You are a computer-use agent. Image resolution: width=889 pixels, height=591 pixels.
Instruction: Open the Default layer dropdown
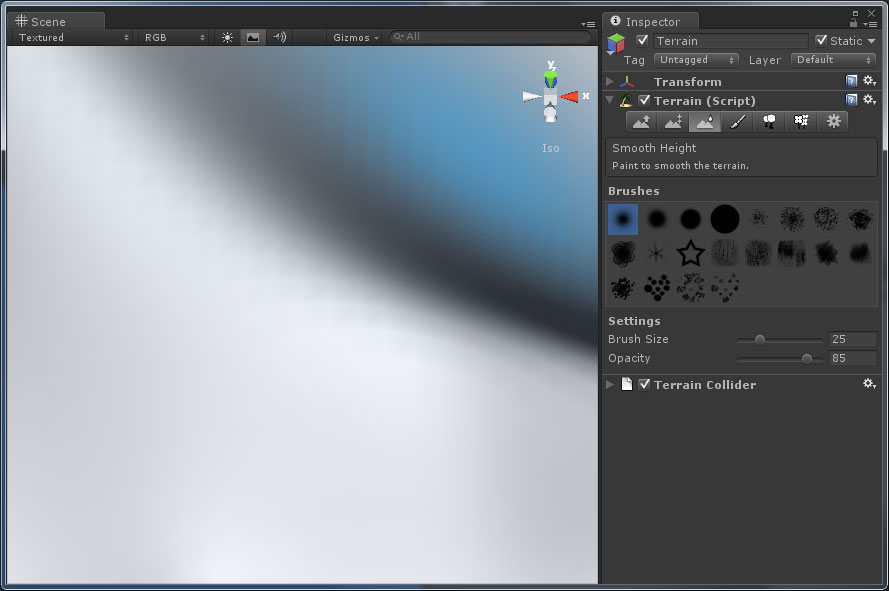pos(833,60)
